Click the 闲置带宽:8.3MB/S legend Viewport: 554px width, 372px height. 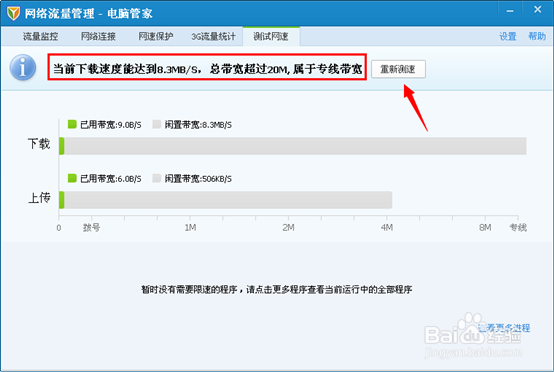[192, 125]
